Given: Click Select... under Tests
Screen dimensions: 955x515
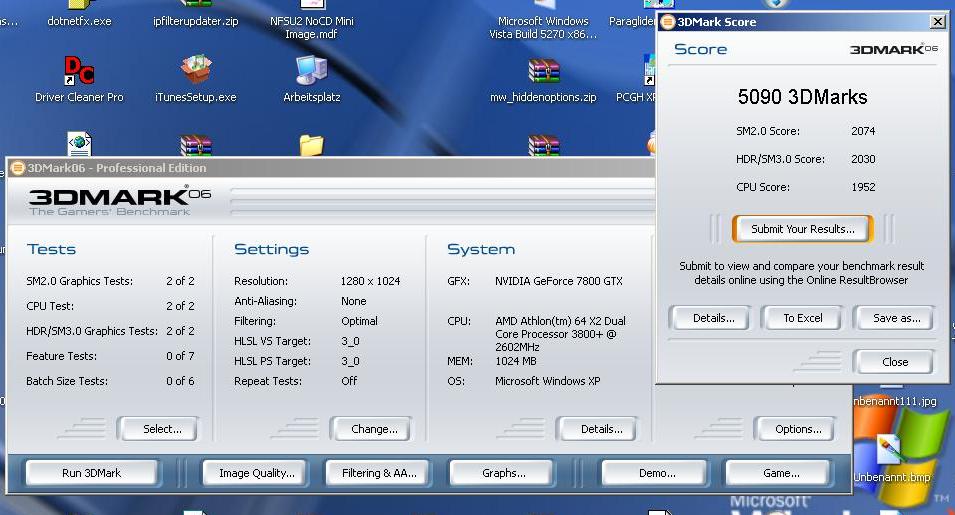Looking at the screenshot, I should 161,429.
